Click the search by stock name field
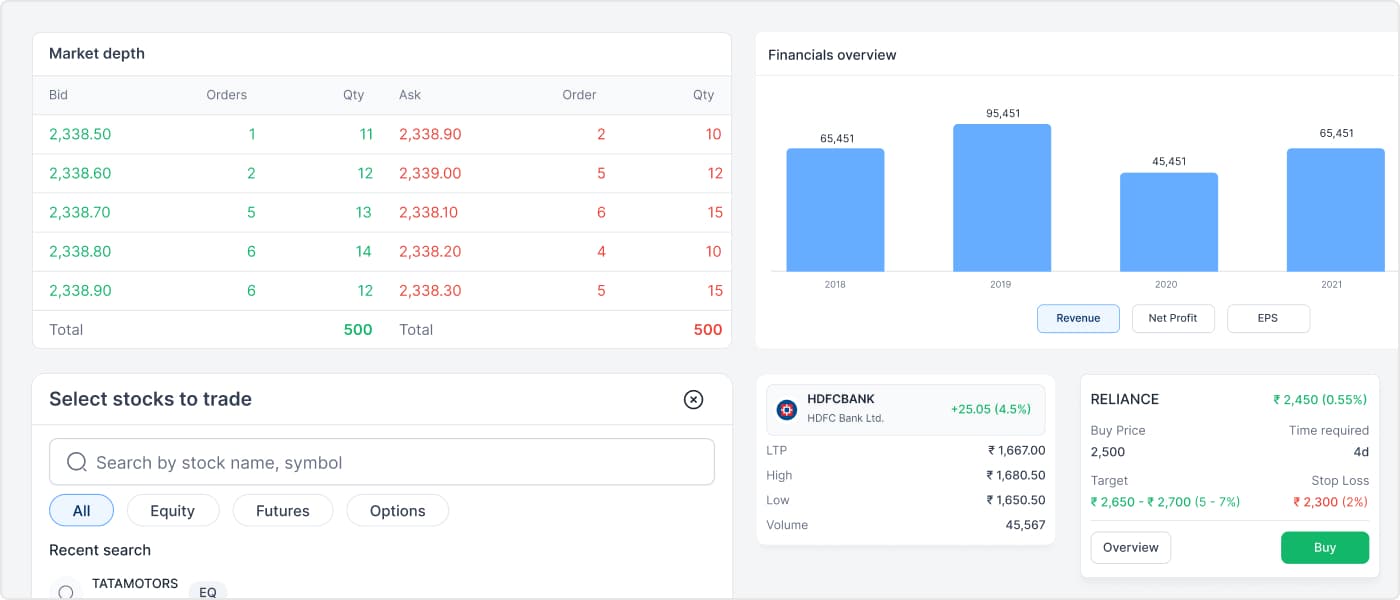This screenshot has height=600, width=1400. pyautogui.click(x=382, y=462)
